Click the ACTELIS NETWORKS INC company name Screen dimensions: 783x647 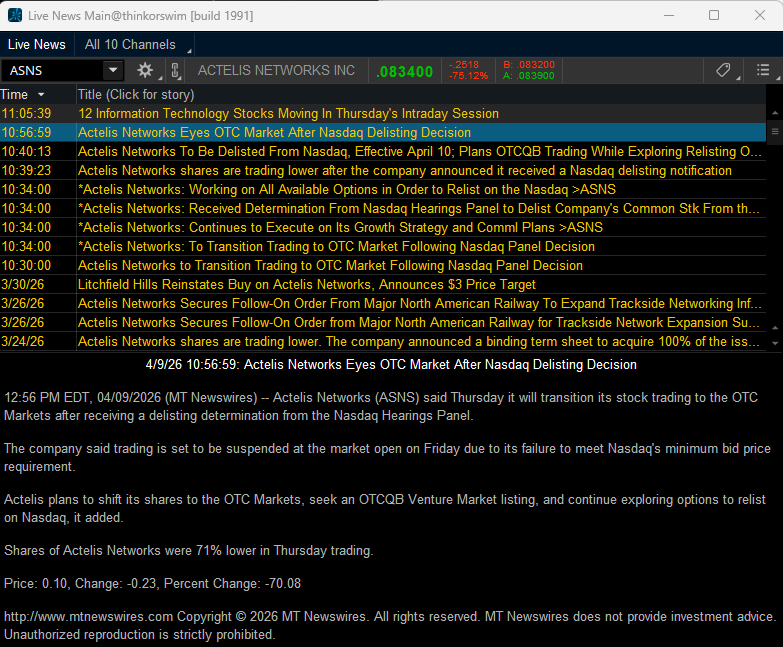tap(276, 70)
